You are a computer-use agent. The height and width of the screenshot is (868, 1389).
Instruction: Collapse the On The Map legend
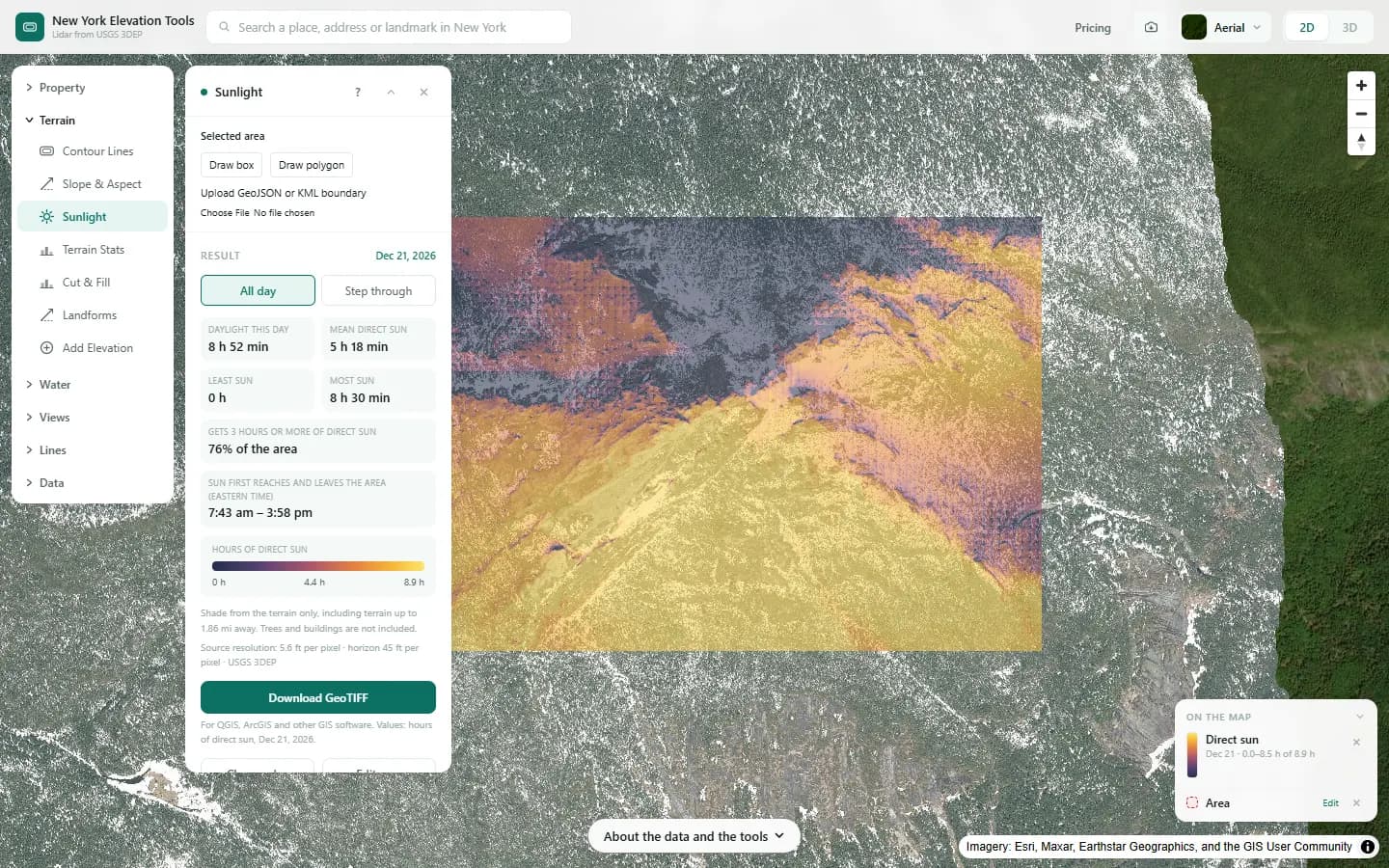pyautogui.click(x=1359, y=717)
